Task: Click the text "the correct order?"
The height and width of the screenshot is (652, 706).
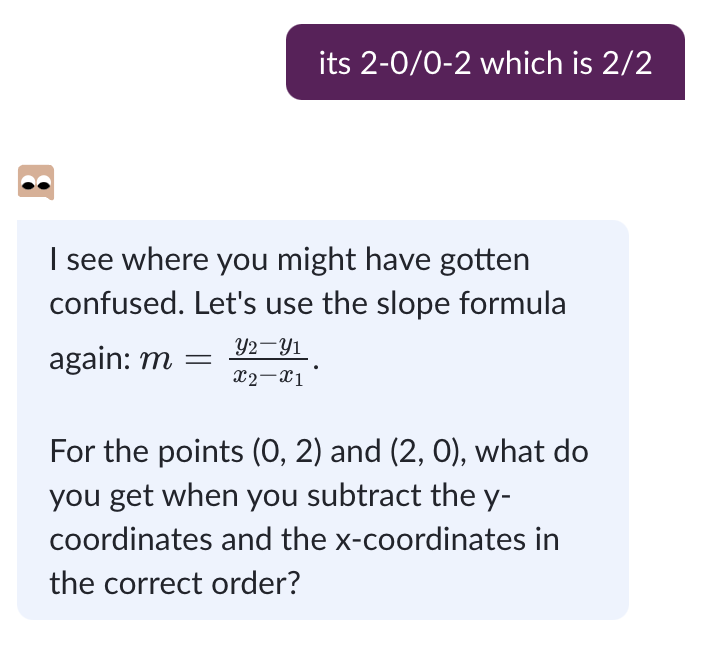Action: coord(175,583)
